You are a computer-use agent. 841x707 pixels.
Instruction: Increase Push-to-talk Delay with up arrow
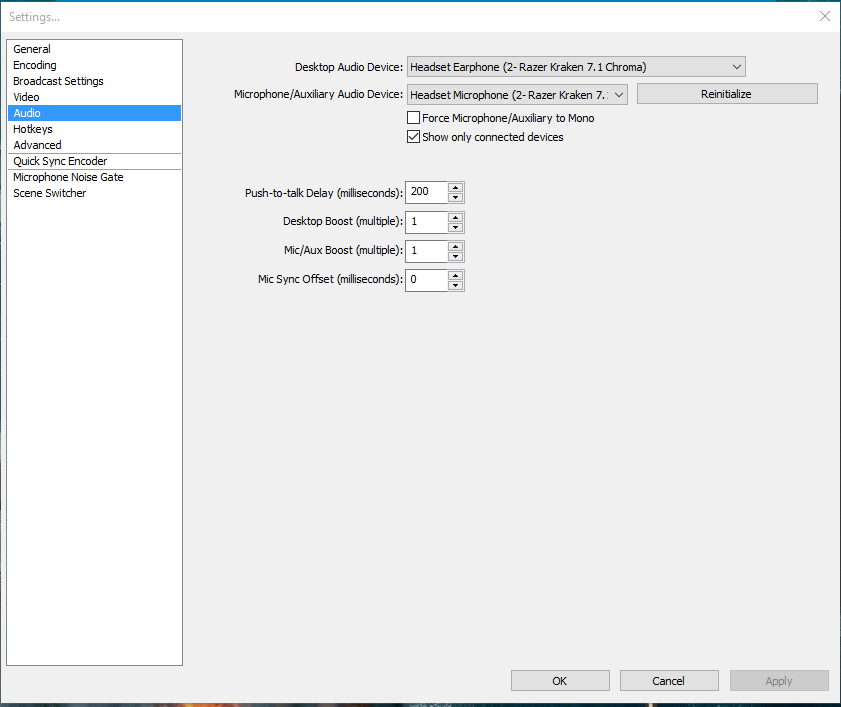[x=456, y=187]
